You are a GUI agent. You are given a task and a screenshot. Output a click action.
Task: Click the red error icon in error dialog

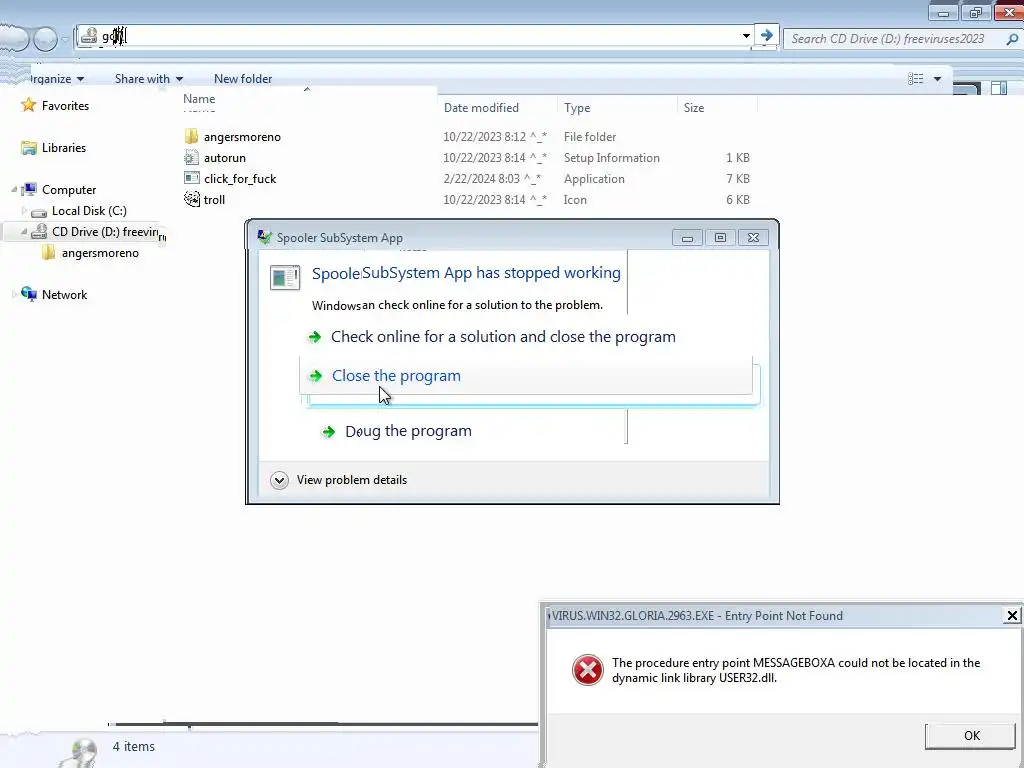click(588, 670)
